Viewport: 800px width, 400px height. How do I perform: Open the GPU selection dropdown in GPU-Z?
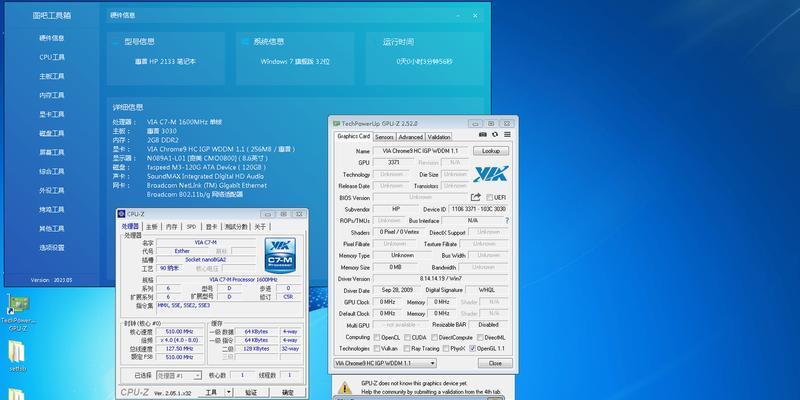coord(385,363)
